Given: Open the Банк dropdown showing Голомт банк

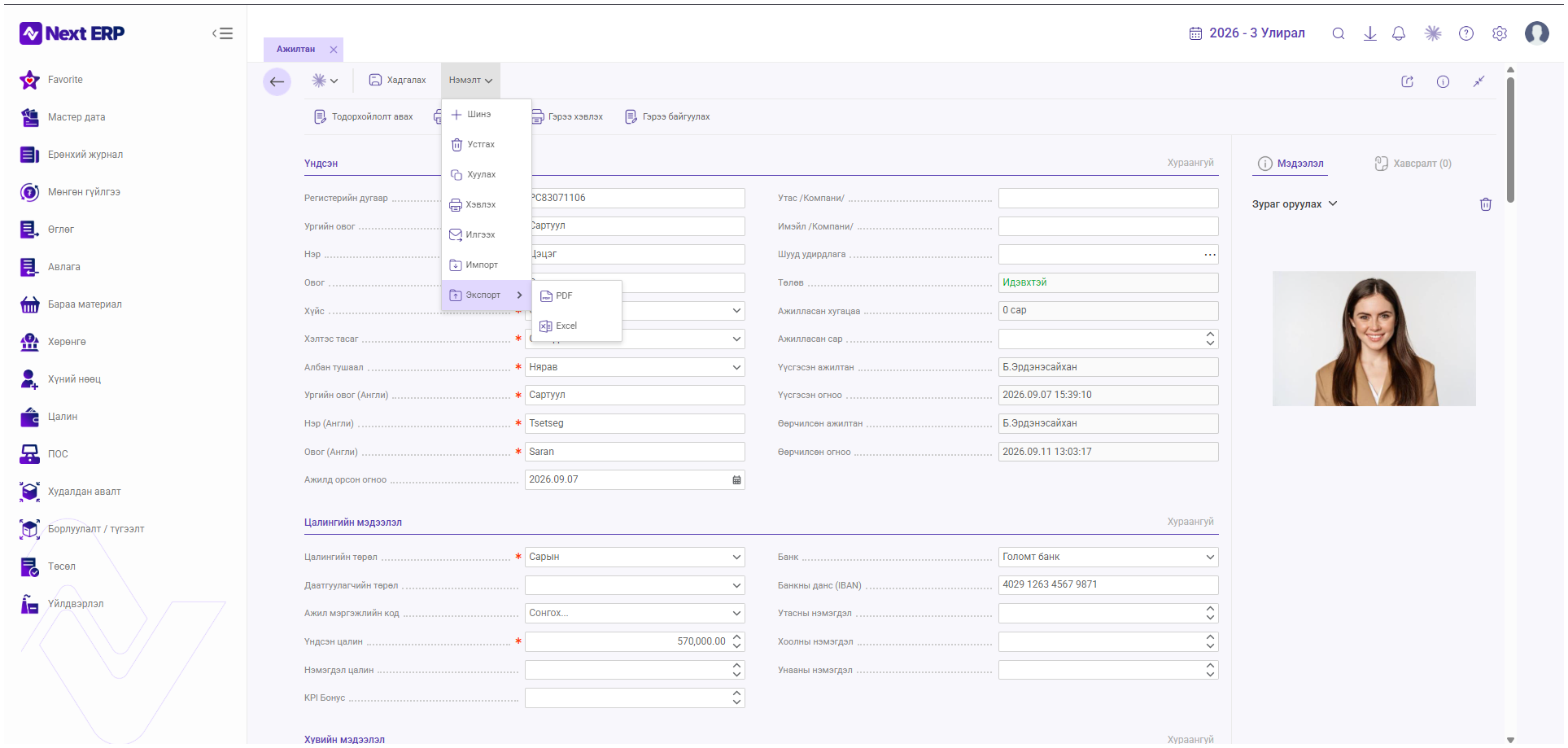Looking at the screenshot, I should coord(1108,558).
